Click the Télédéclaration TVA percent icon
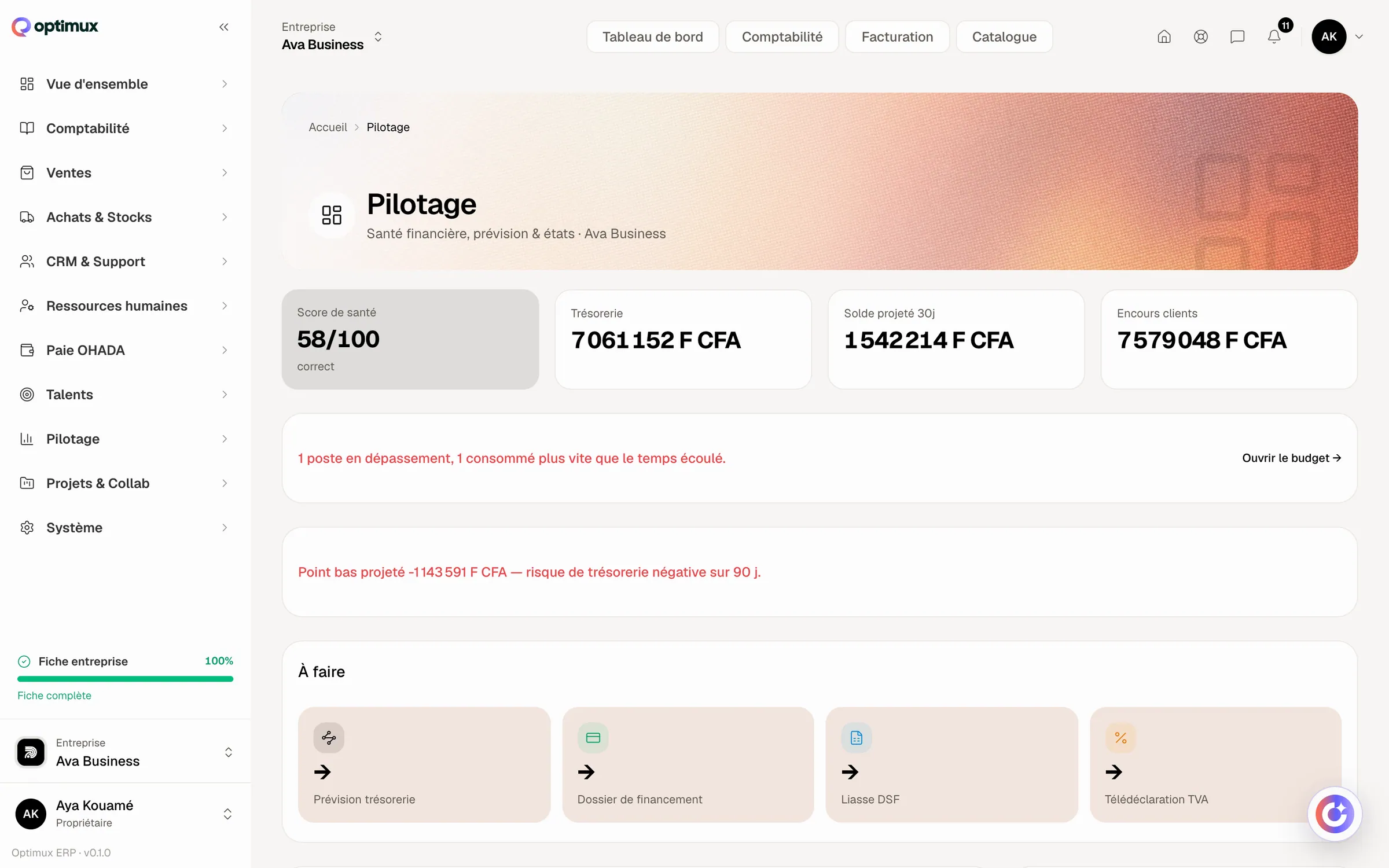Image resolution: width=1389 pixels, height=868 pixels. [1120, 738]
